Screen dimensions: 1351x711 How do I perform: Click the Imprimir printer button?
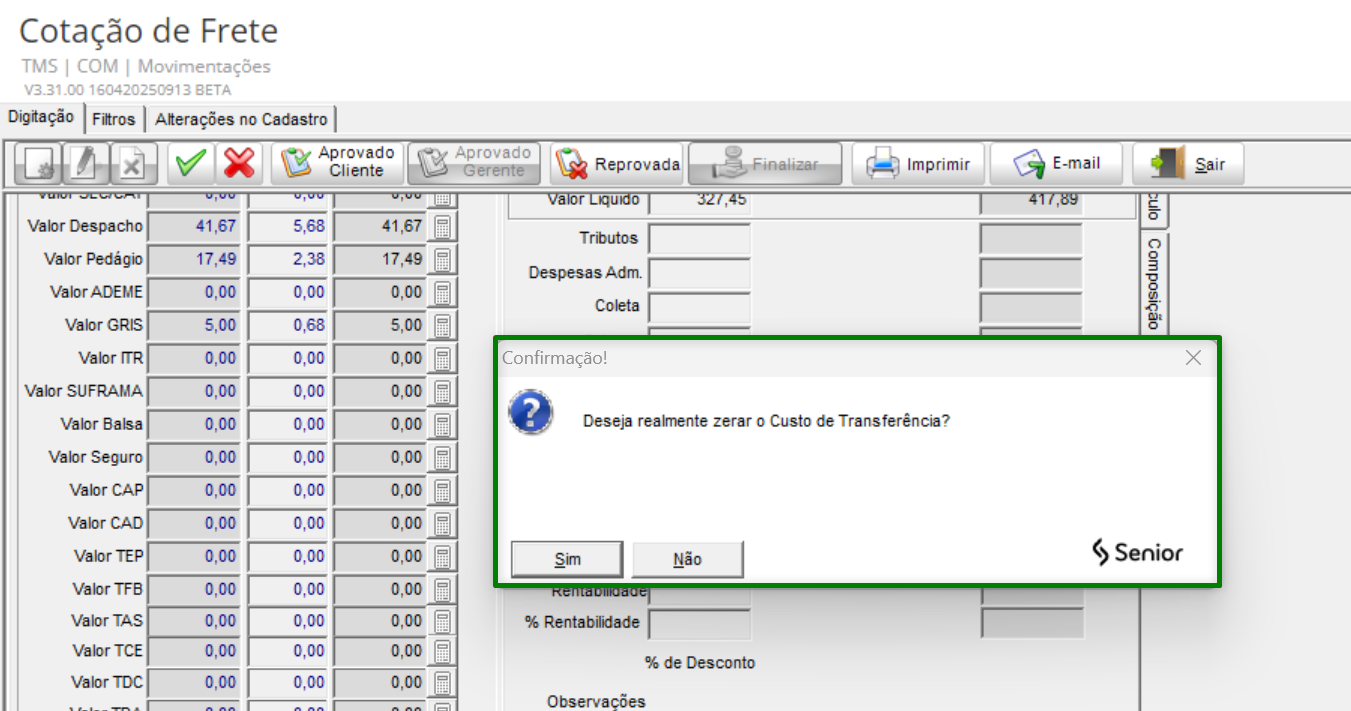[x=918, y=164]
